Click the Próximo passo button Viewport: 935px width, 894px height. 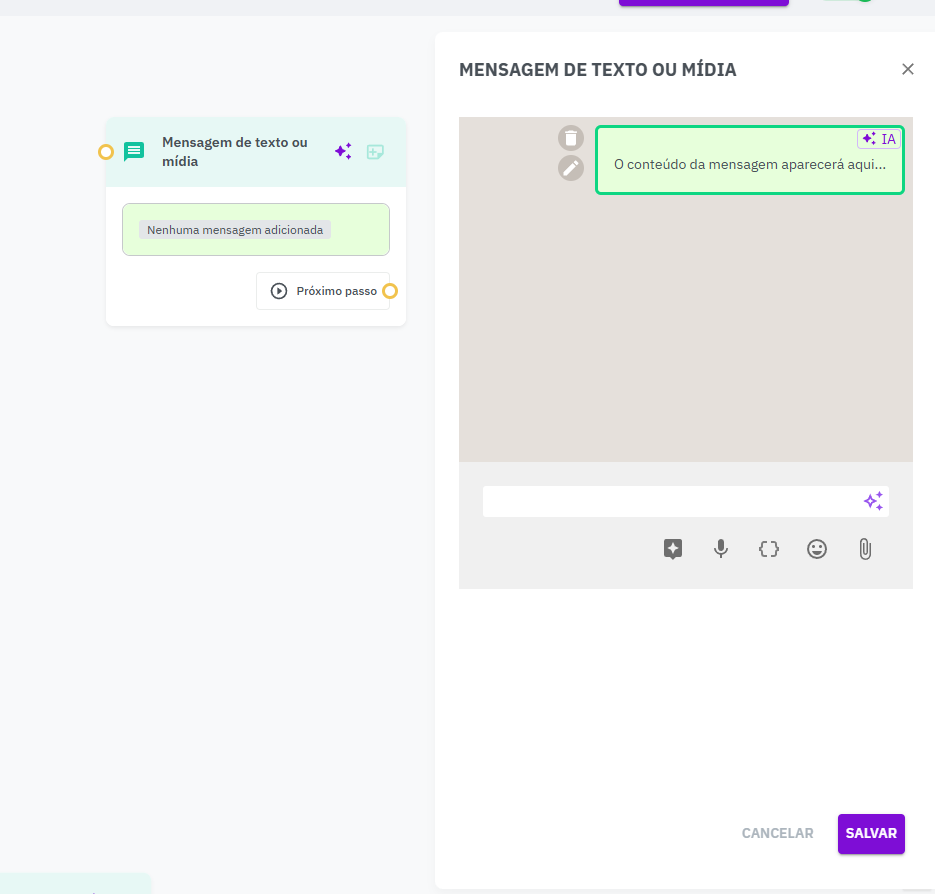pyautogui.click(x=322, y=291)
